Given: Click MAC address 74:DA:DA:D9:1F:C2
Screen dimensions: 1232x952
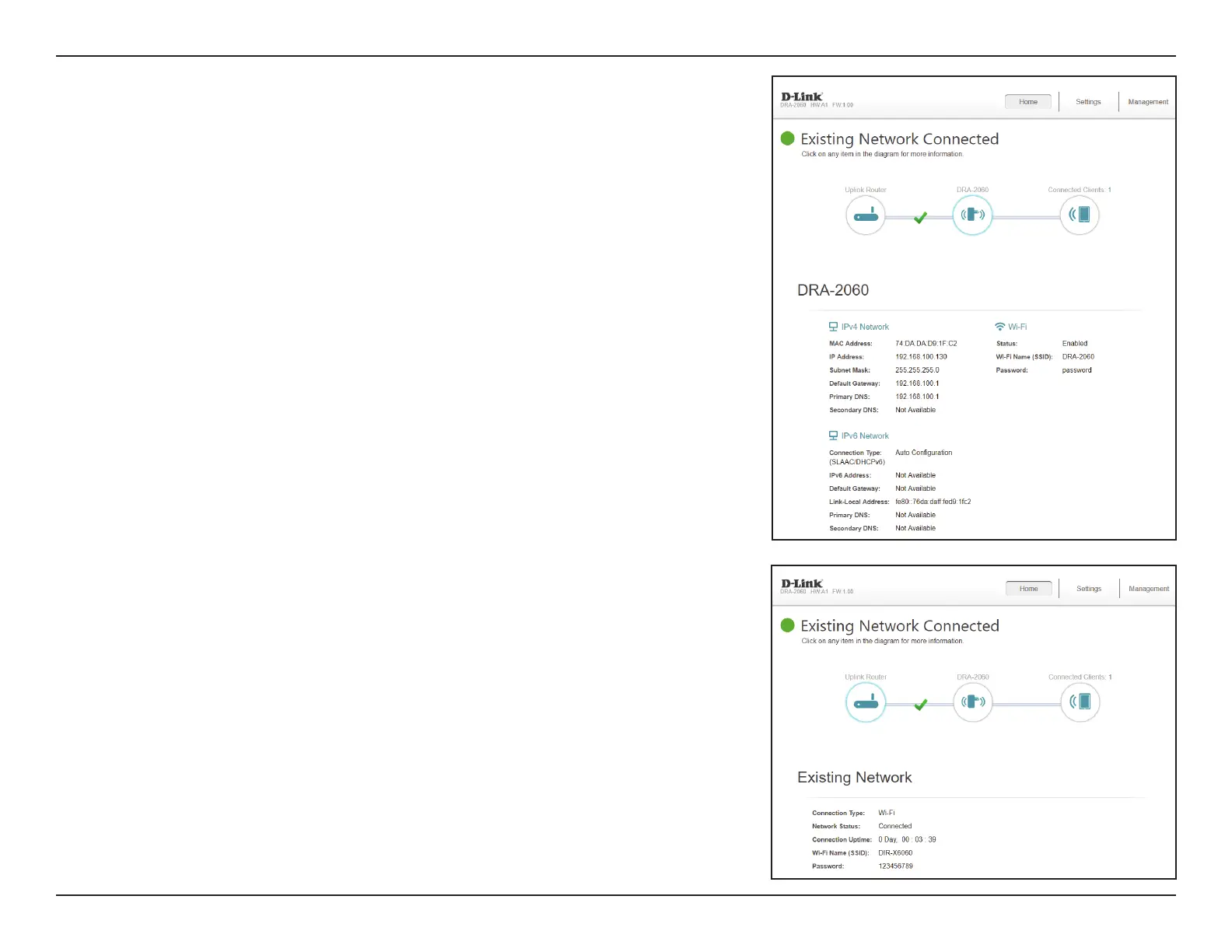Looking at the screenshot, I should [x=926, y=343].
